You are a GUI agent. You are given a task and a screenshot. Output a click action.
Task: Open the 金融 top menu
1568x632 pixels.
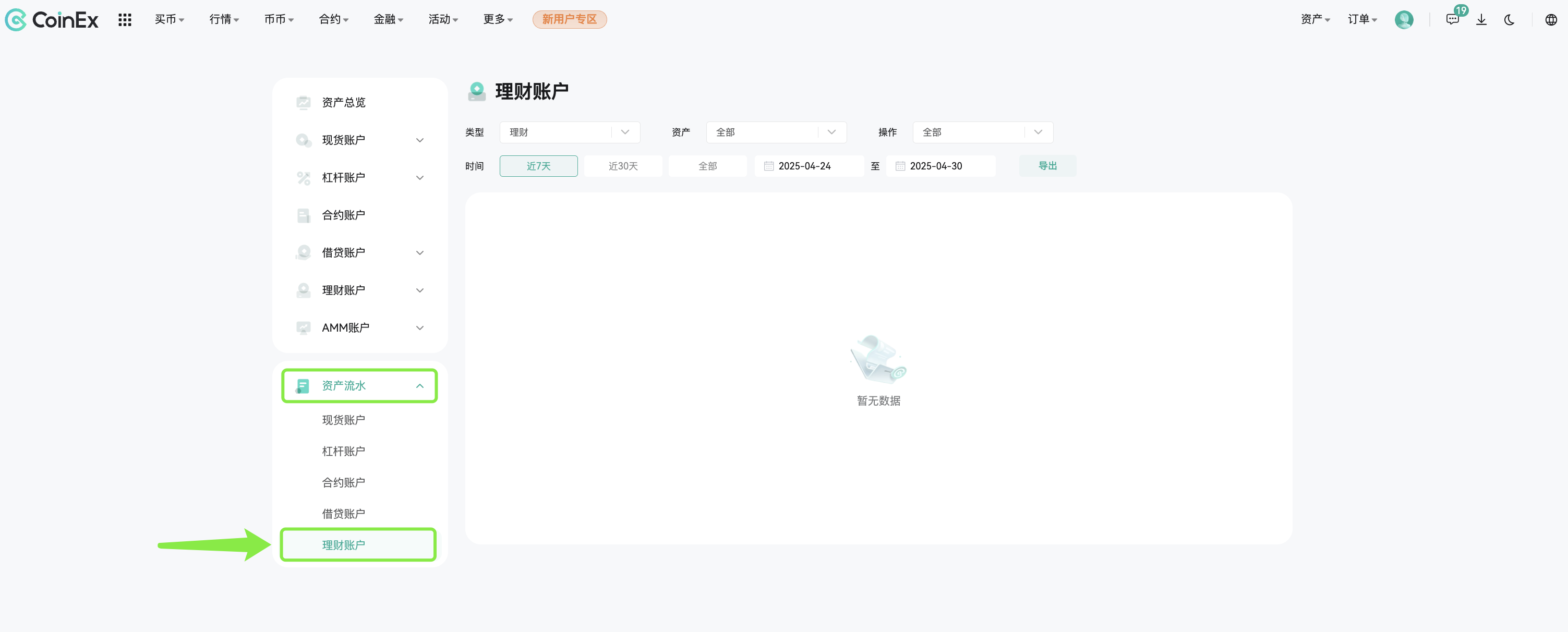(388, 19)
